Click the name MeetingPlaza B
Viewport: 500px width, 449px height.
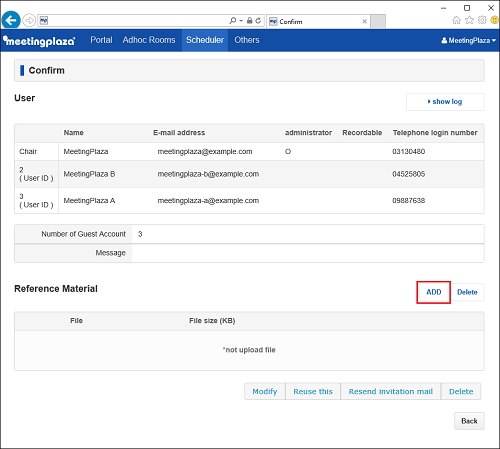click(x=89, y=174)
